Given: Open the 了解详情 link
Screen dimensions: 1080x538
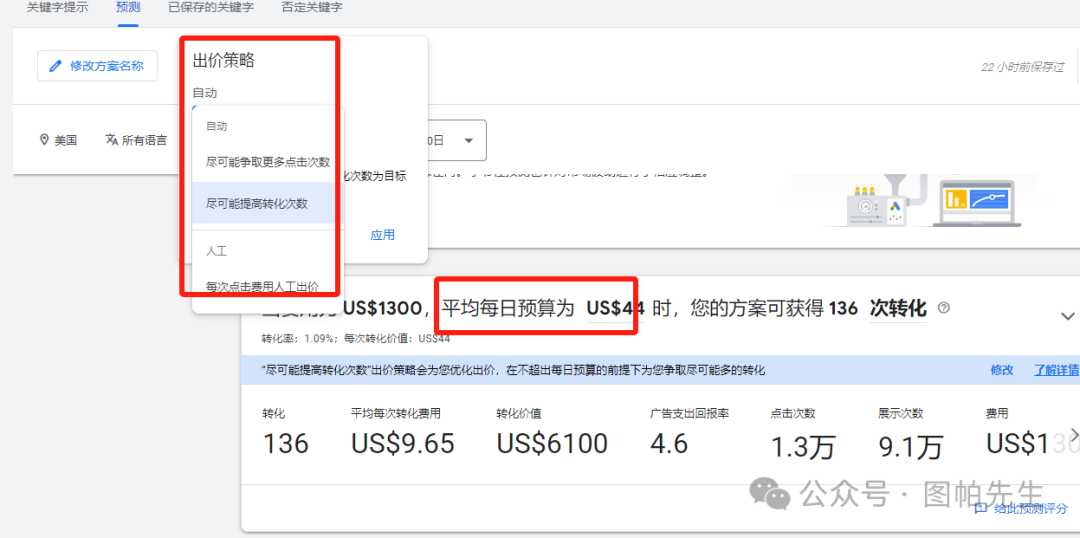Looking at the screenshot, I should (1056, 370).
